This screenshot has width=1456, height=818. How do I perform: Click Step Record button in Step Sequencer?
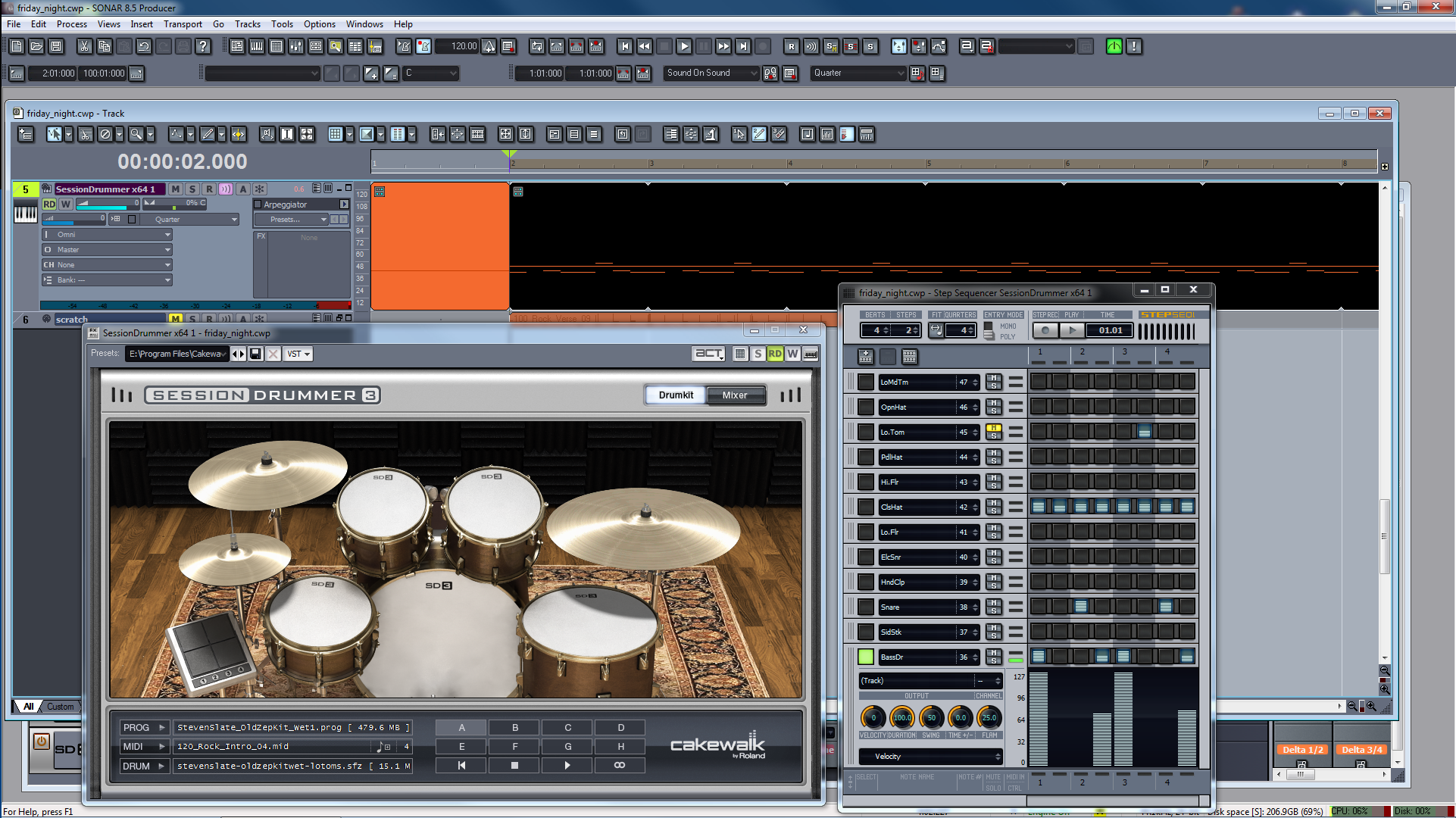coord(1045,330)
